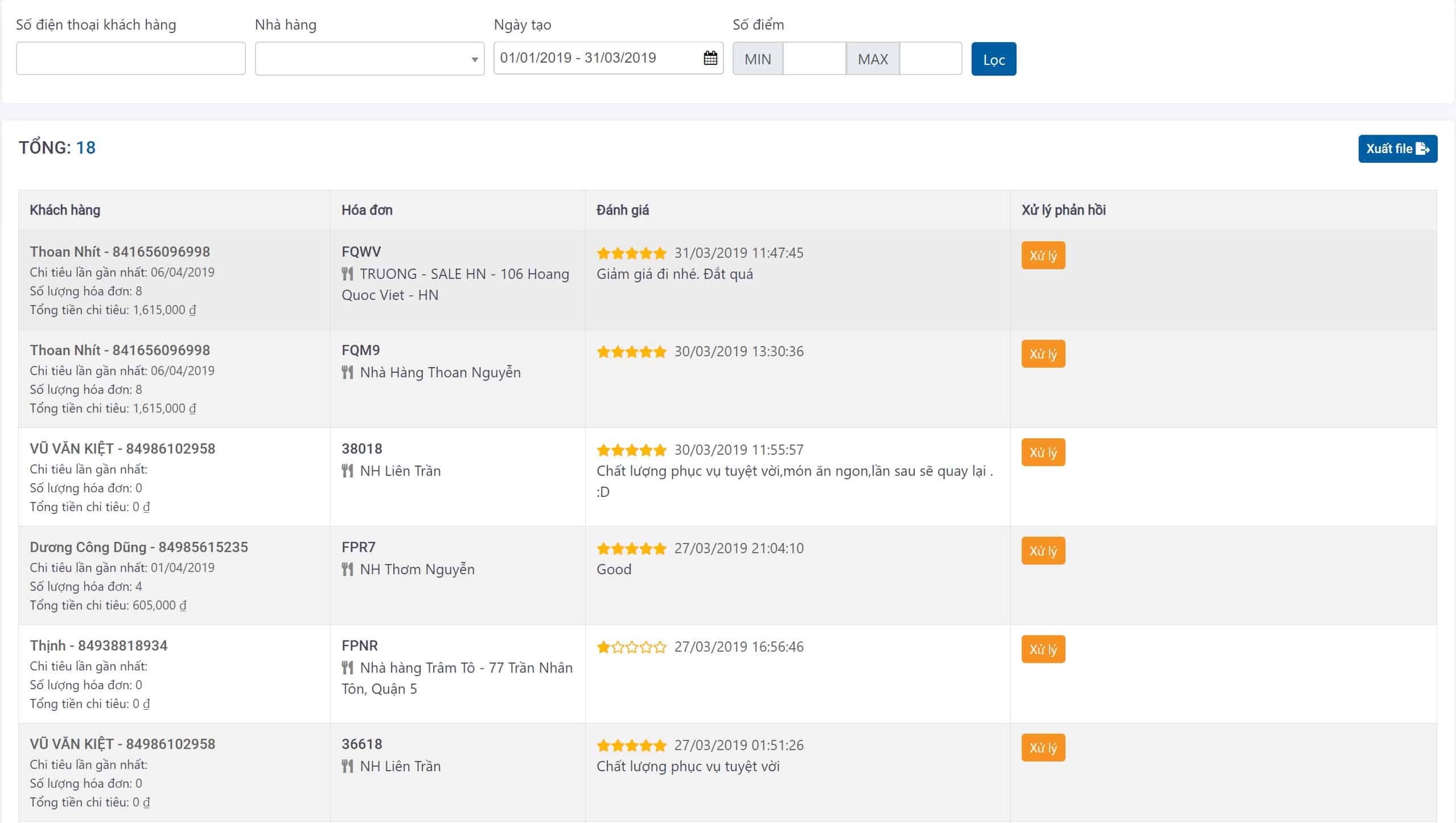Screen dimensions: 1456x823
Task: Click the Số điện thoại khách hàng field
Action: pos(131,59)
